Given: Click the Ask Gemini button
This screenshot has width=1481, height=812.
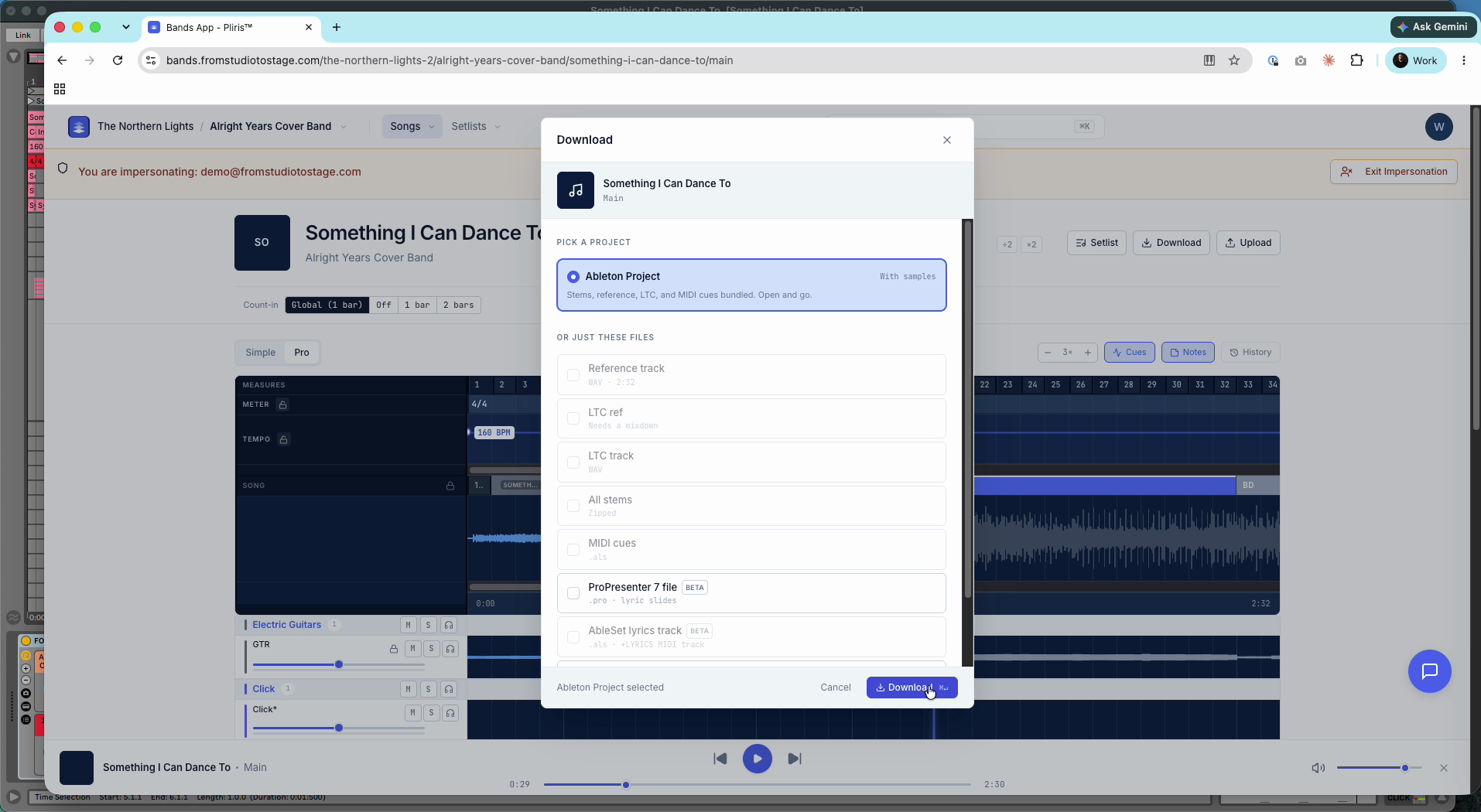Looking at the screenshot, I should pos(1433,27).
